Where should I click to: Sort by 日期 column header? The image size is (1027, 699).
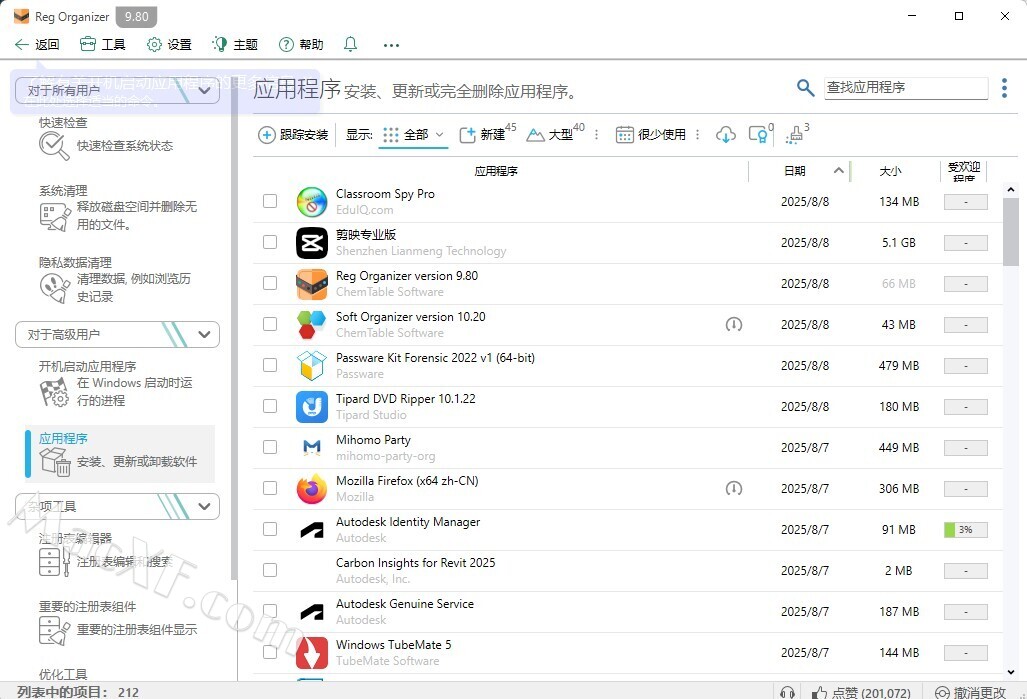pyautogui.click(x=794, y=171)
